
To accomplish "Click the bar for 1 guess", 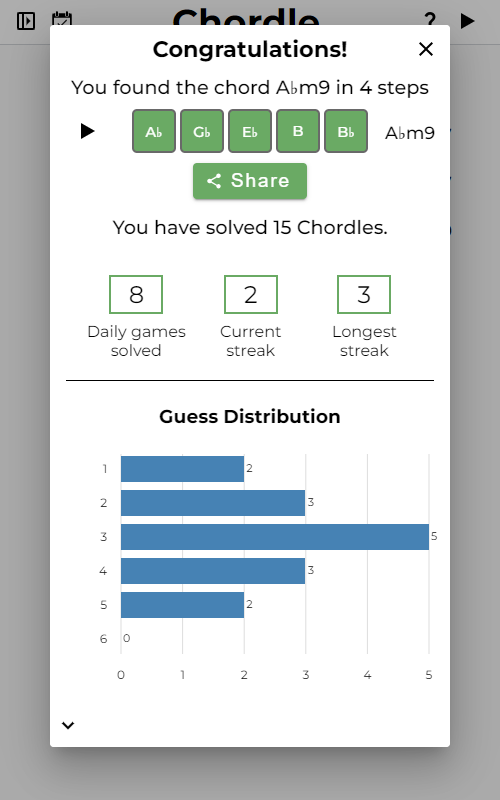I will click(182, 469).
